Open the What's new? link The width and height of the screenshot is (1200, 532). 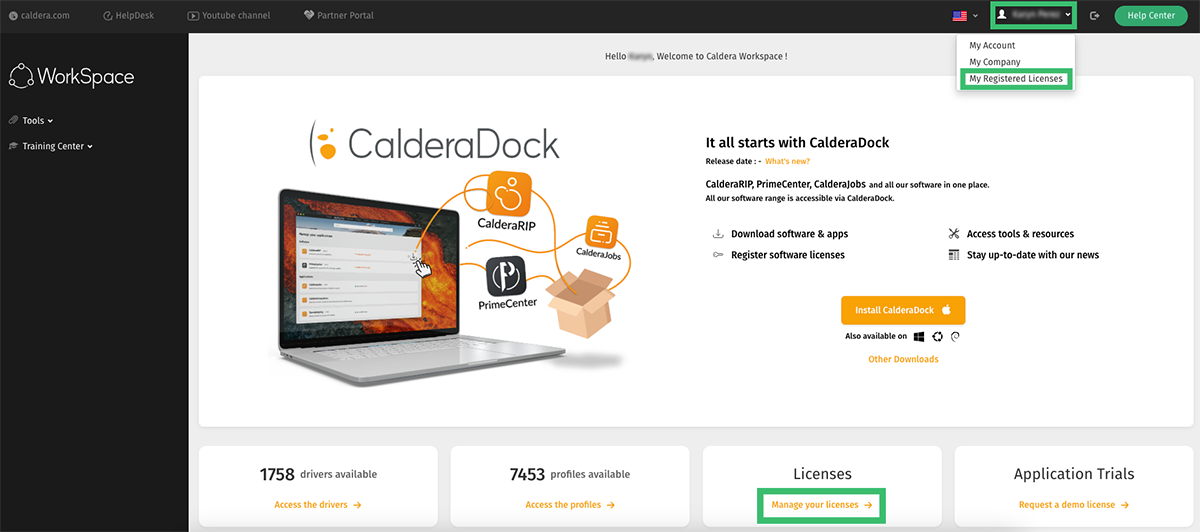pos(787,161)
